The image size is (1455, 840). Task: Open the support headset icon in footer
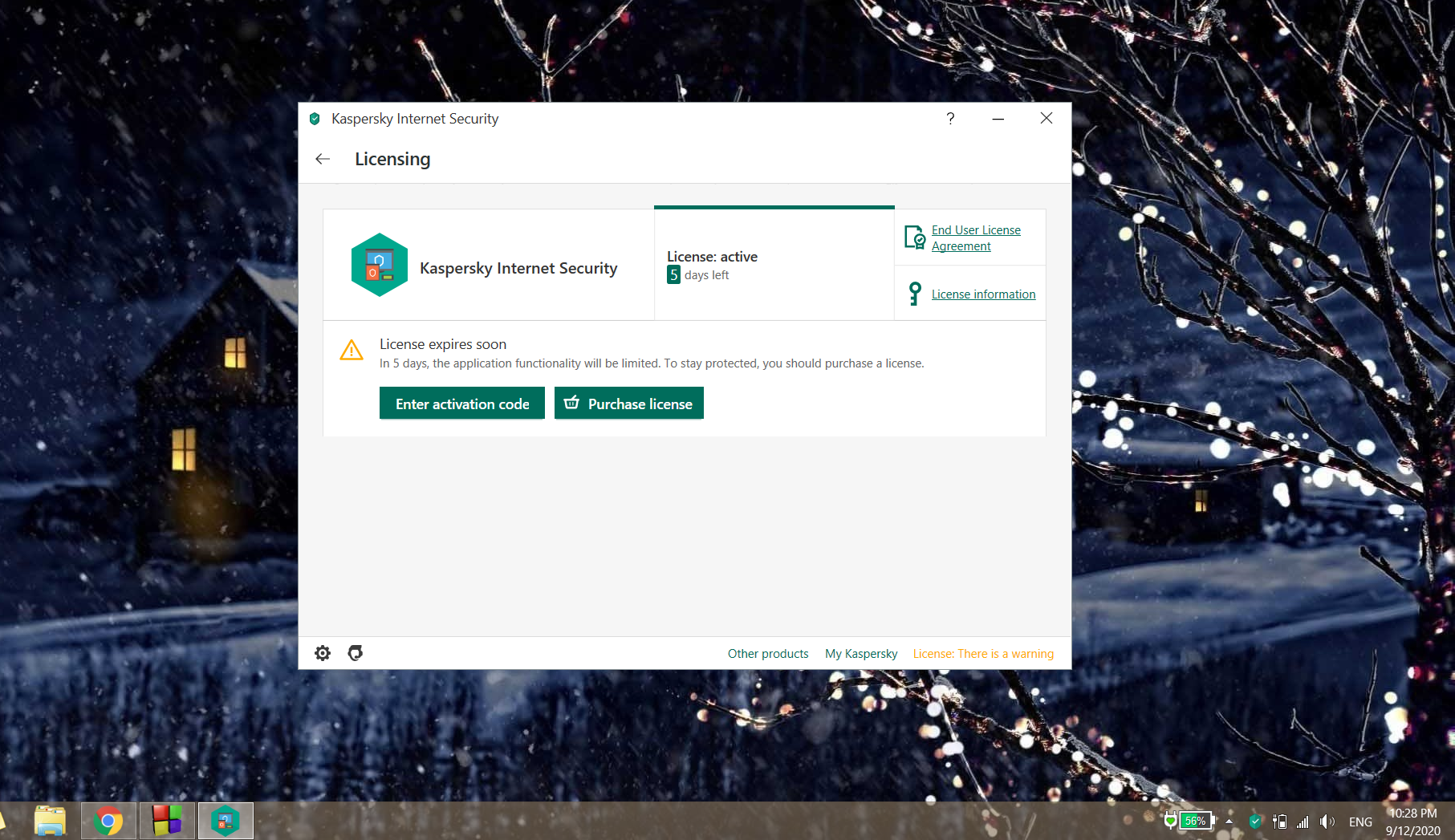click(356, 653)
